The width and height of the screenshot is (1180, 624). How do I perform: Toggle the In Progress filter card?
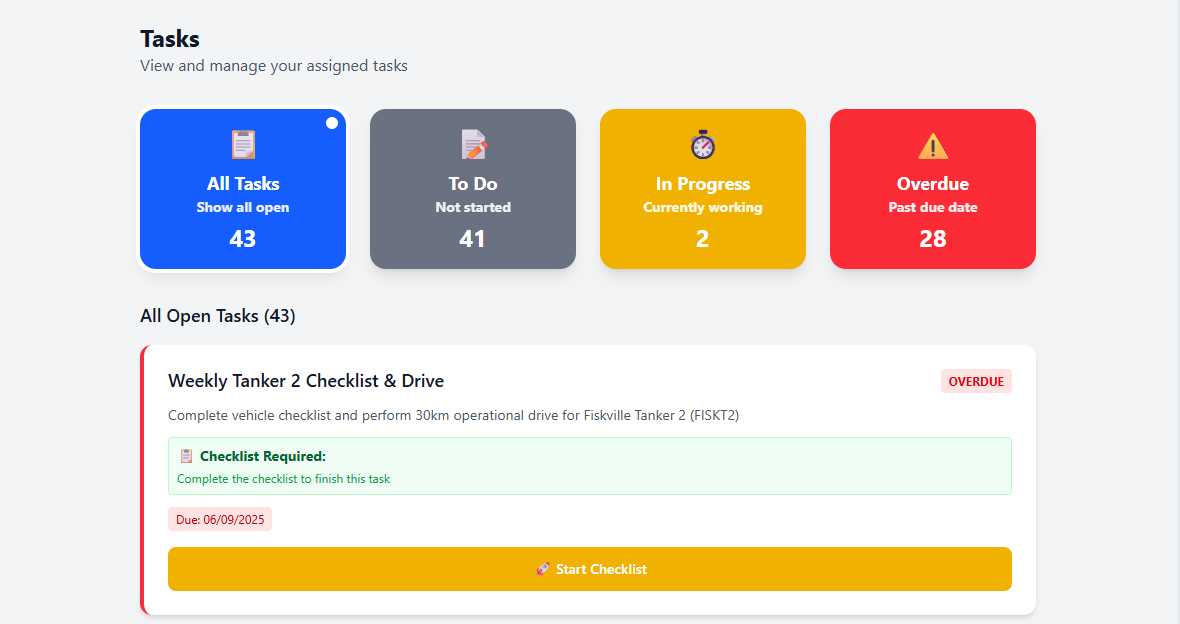tap(702, 189)
